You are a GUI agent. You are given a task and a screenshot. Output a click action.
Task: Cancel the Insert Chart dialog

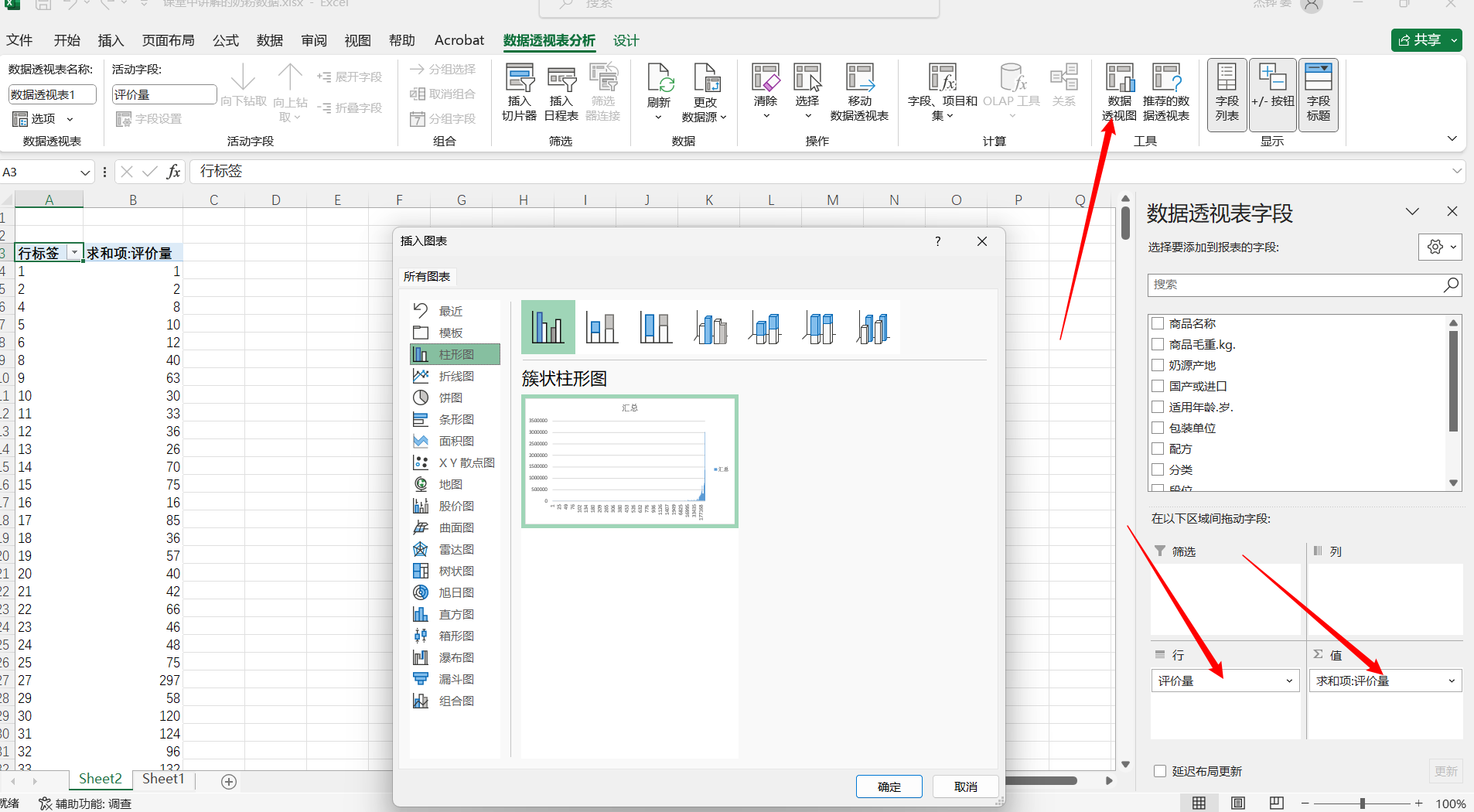click(964, 786)
